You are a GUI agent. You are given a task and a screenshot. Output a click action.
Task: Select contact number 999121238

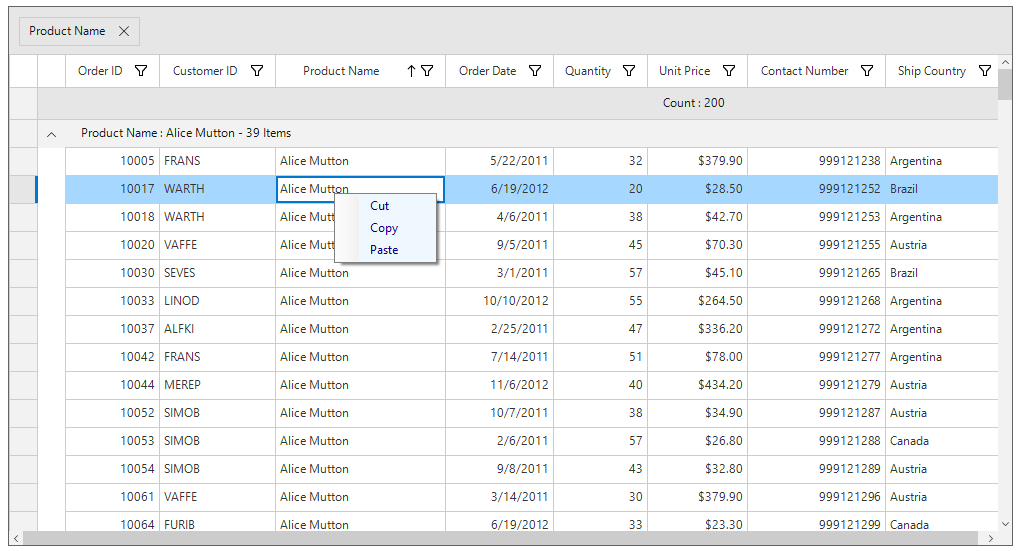pos(816,161)
